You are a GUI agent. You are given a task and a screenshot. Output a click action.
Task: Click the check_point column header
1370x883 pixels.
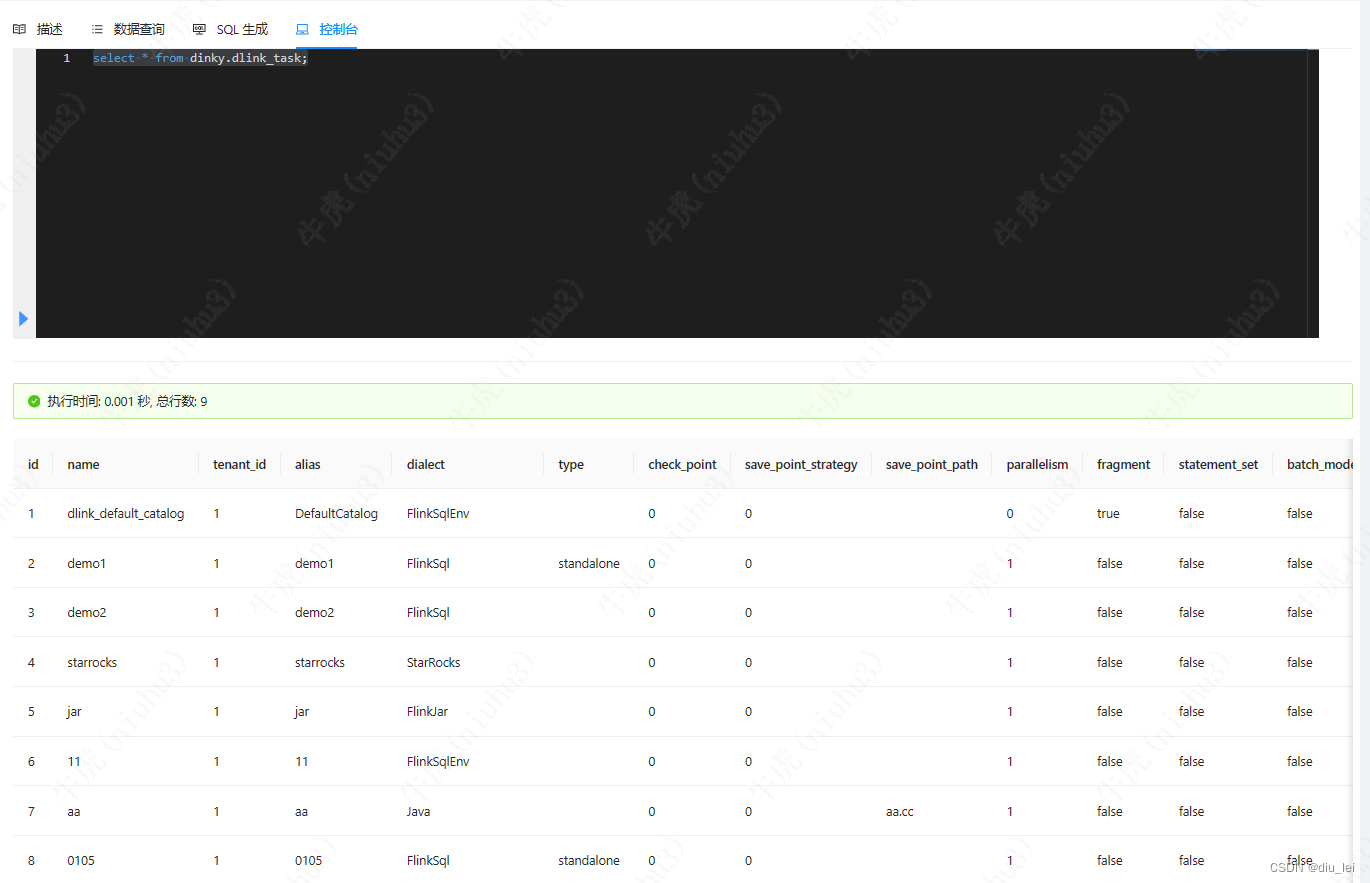pyautogui.click(x=682, y=464)
